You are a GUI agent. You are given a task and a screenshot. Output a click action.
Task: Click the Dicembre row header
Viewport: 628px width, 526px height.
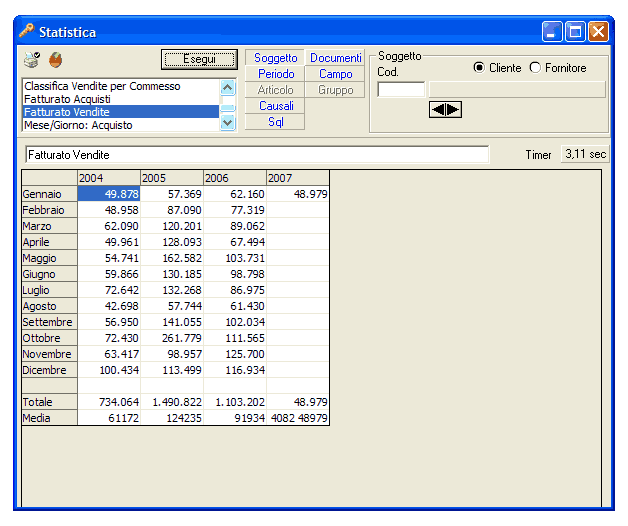pos(49,370)
